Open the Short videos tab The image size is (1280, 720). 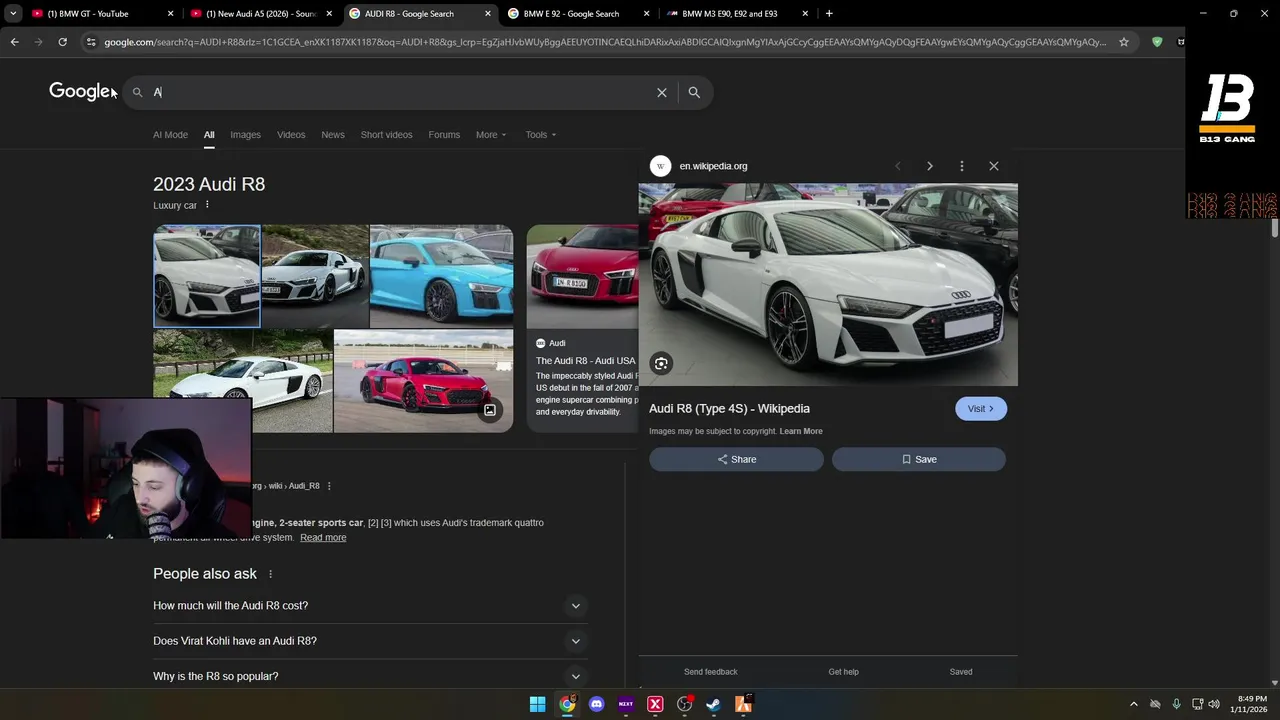(386, 134)
